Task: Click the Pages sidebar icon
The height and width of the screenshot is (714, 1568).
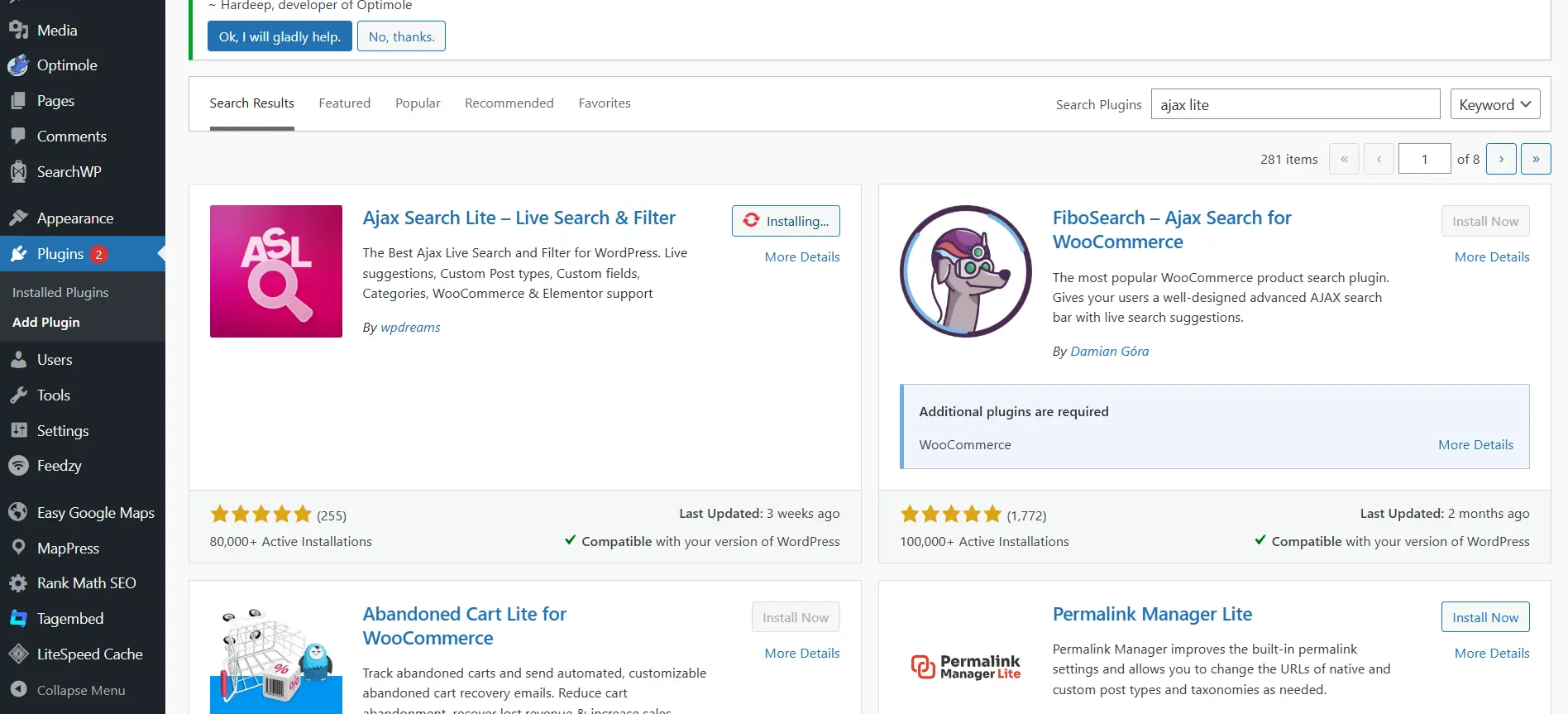Action: pos(18,101)
